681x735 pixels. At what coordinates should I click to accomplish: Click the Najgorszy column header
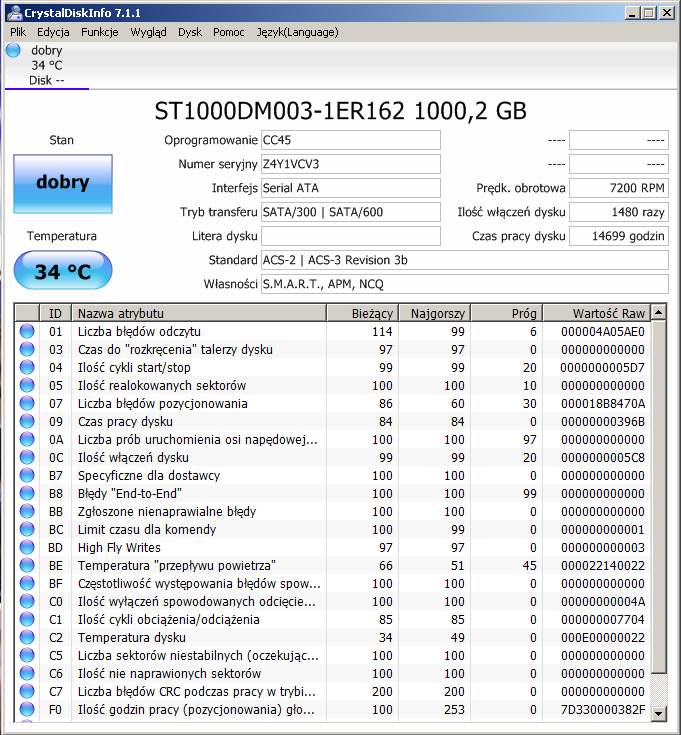point(434,313)
